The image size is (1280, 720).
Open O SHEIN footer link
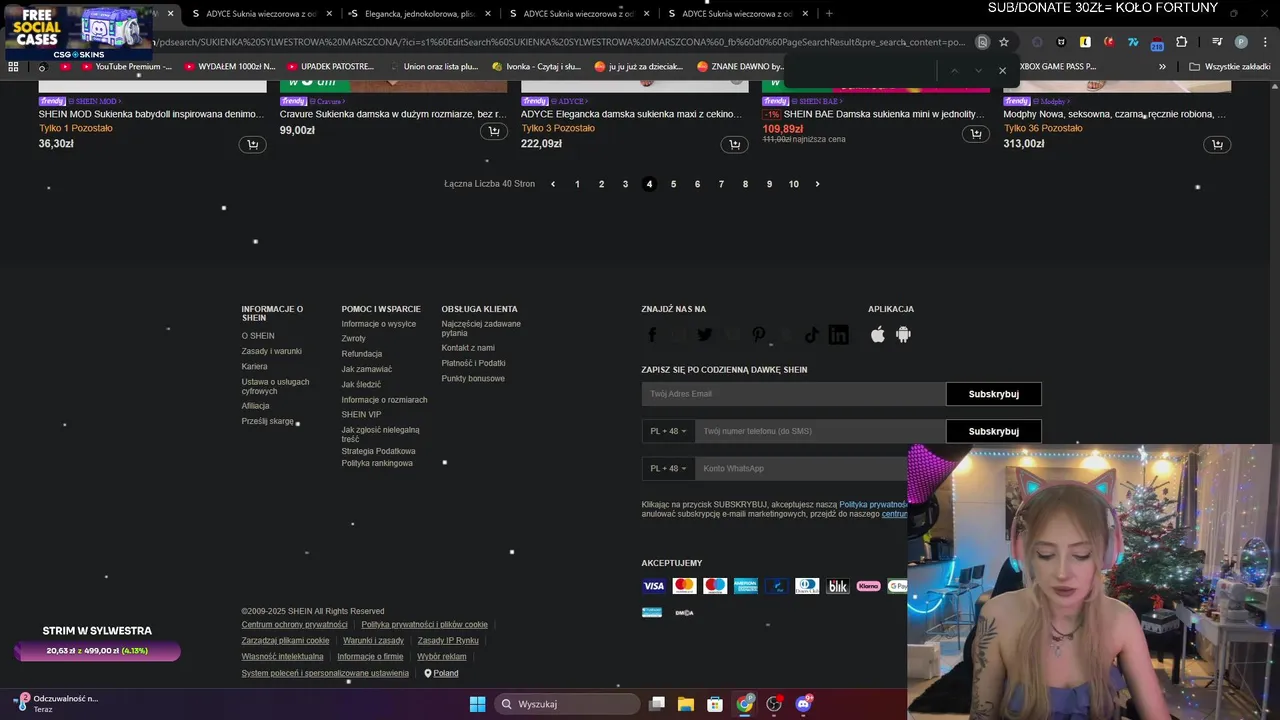(257, 336)
